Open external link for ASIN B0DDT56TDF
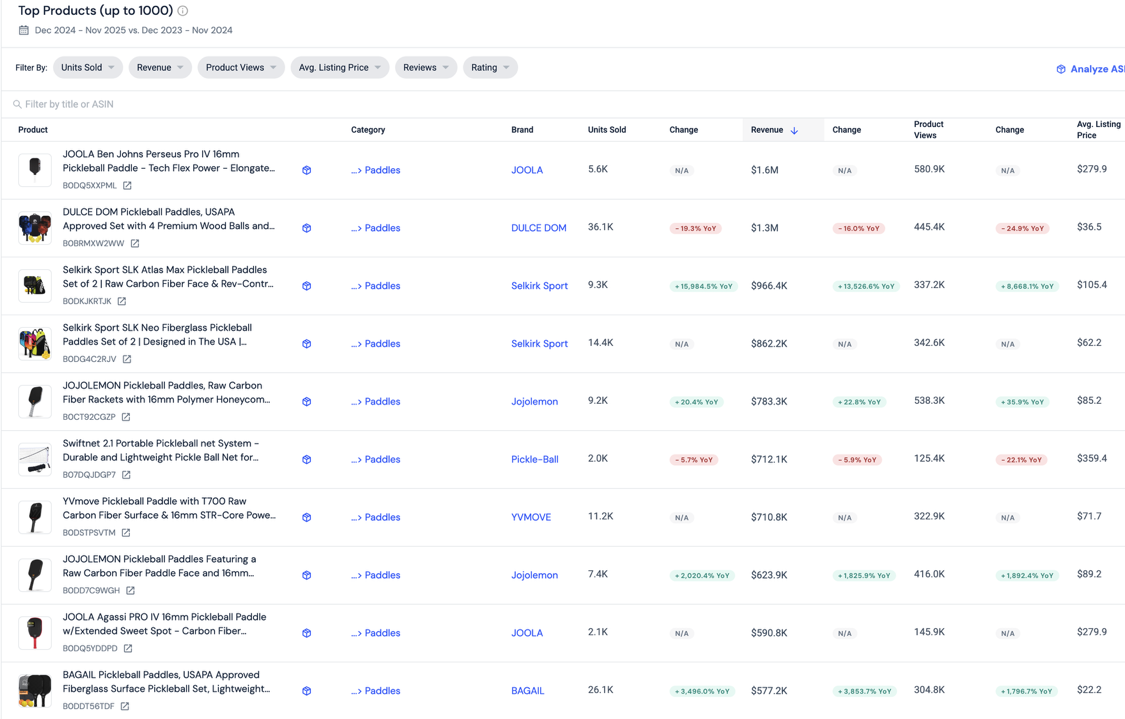The image size is (1125, 719). pyautogui.click(x=125, y=706)
